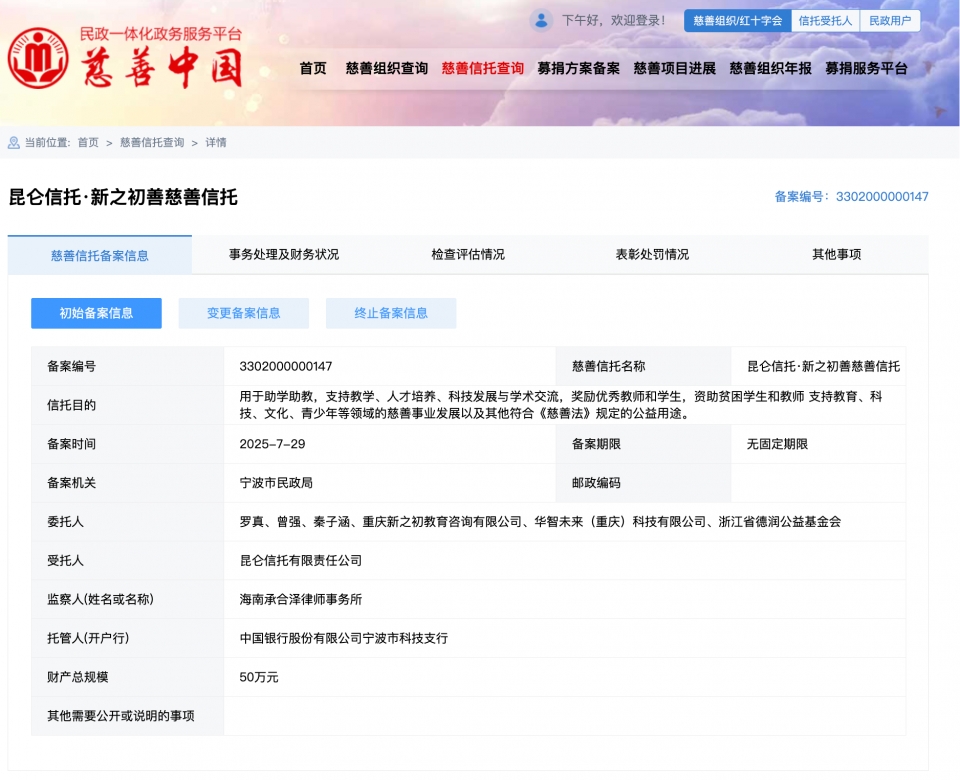Click the 变更备案信息 button
The height and width of the screenshot is (780, 960).
click(x=244, y=313)
